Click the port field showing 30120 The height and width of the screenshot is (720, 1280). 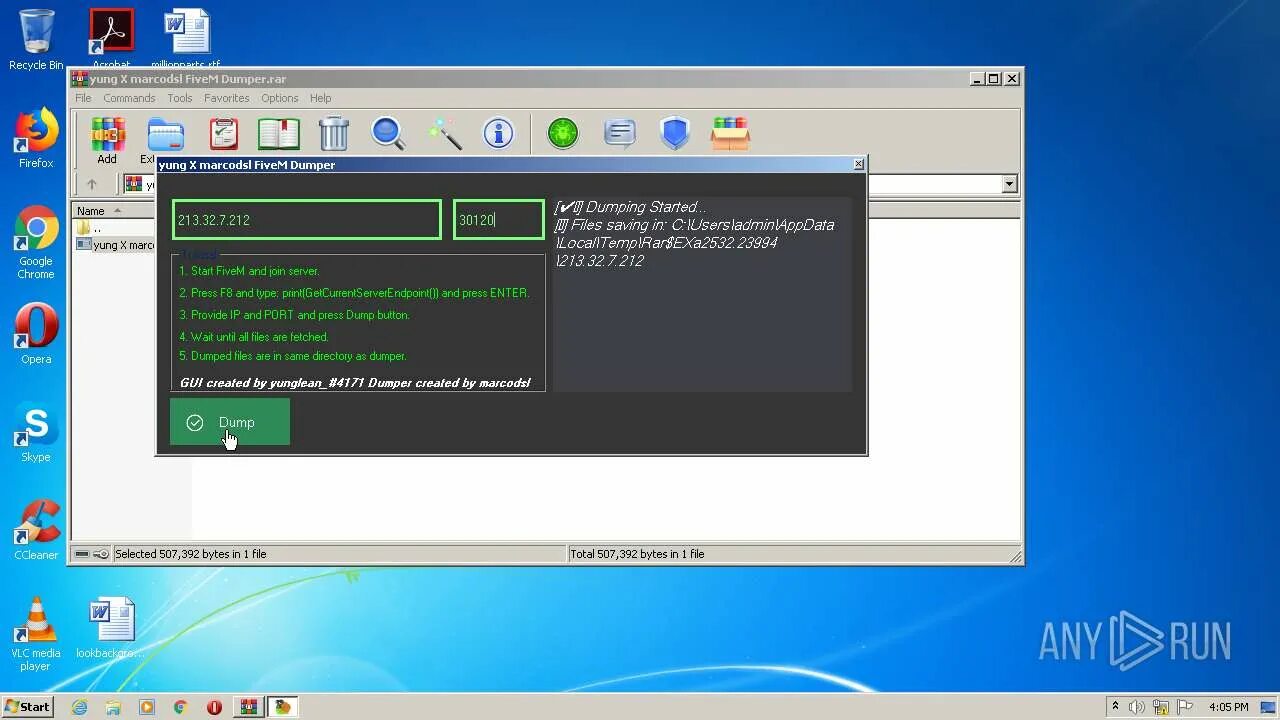point(498,220)
